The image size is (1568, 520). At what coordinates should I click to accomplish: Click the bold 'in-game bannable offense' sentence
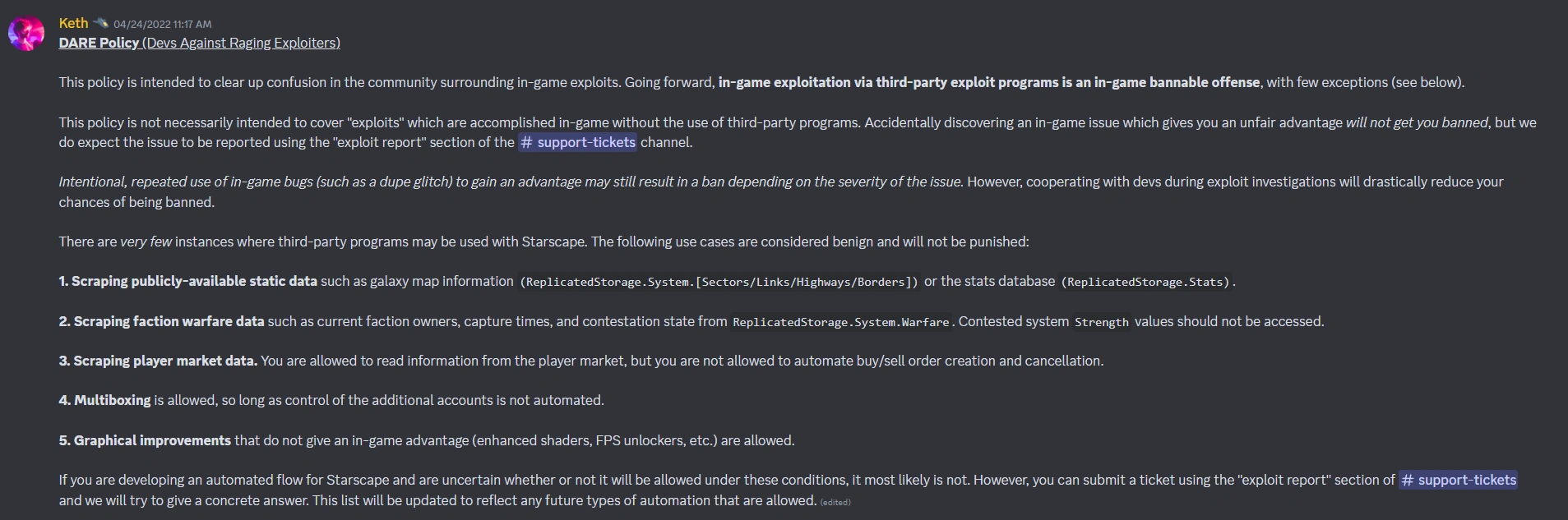pyautogui.click(x=988, y=82)
